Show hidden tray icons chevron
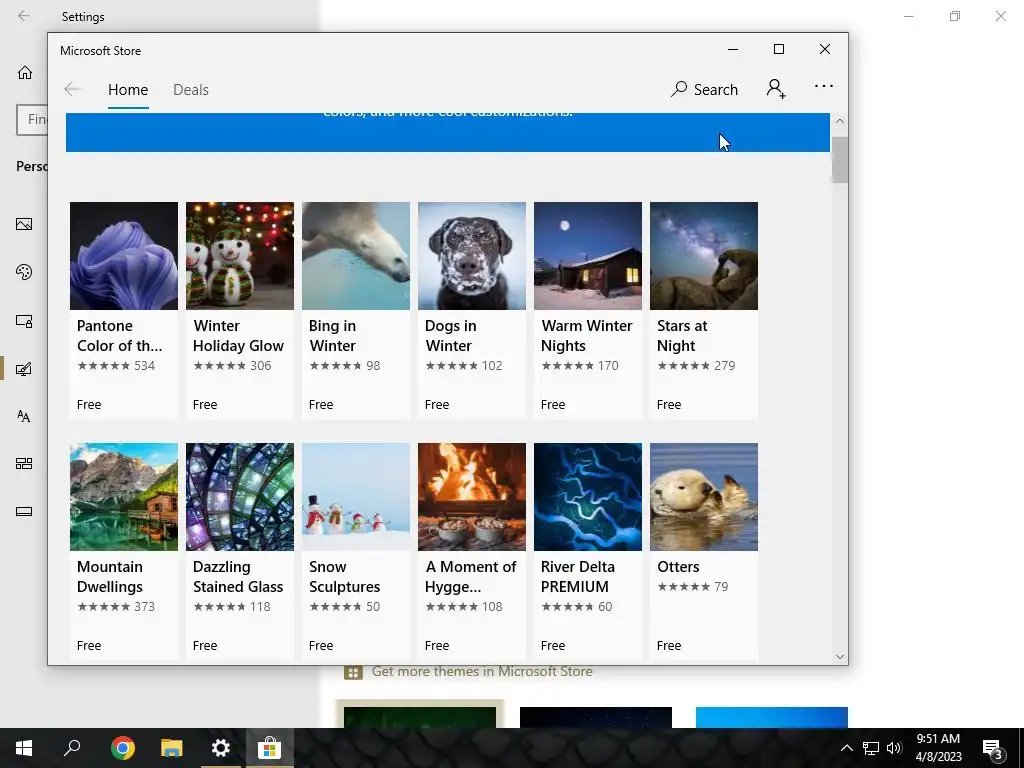This screenshot has width=1024, height=768. (x=846, y=748)
